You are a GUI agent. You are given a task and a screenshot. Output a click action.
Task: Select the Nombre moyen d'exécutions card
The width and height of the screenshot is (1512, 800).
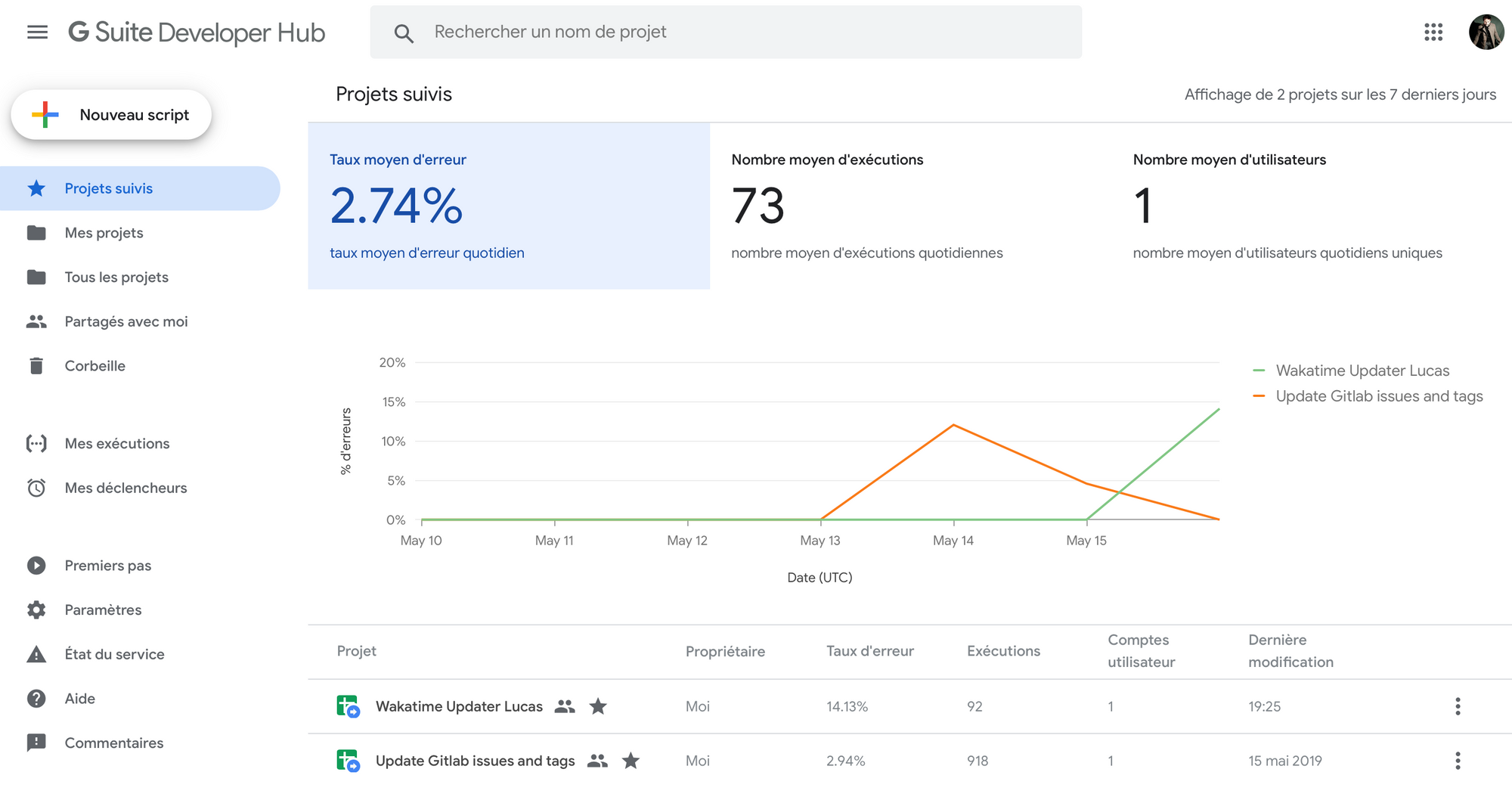pos(910,206)
